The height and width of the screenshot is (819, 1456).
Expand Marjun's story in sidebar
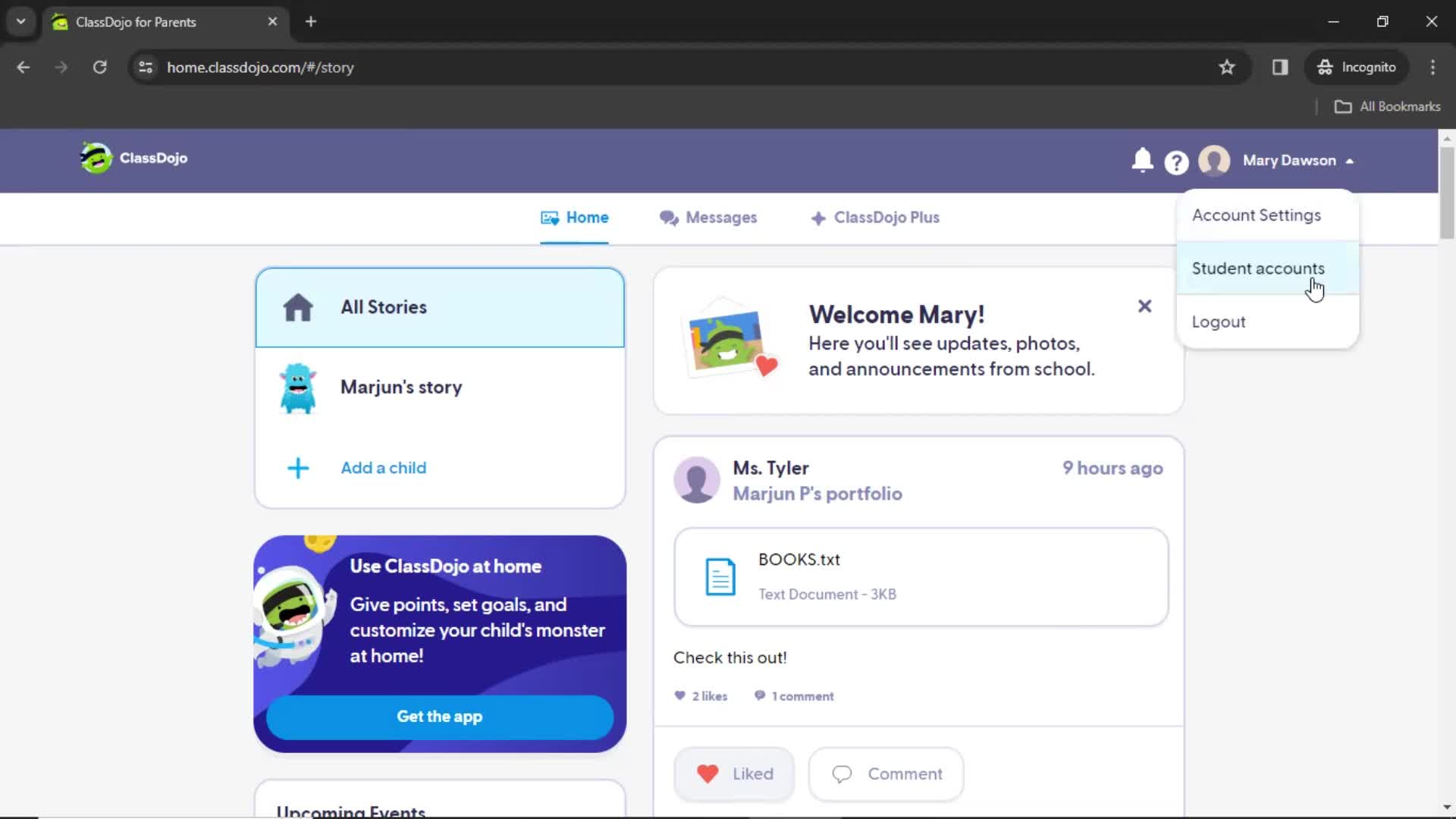tap(440, 387)
